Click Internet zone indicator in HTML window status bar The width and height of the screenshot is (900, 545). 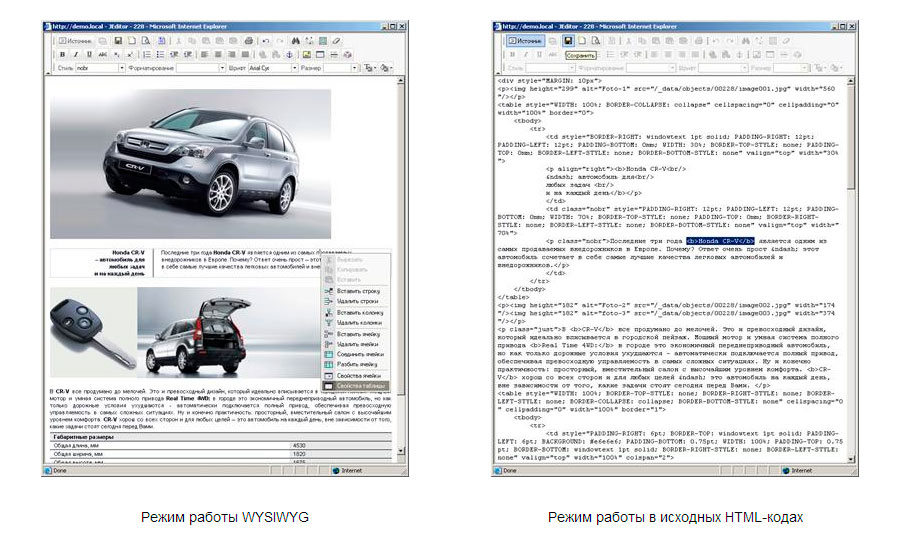click(797, 470)
